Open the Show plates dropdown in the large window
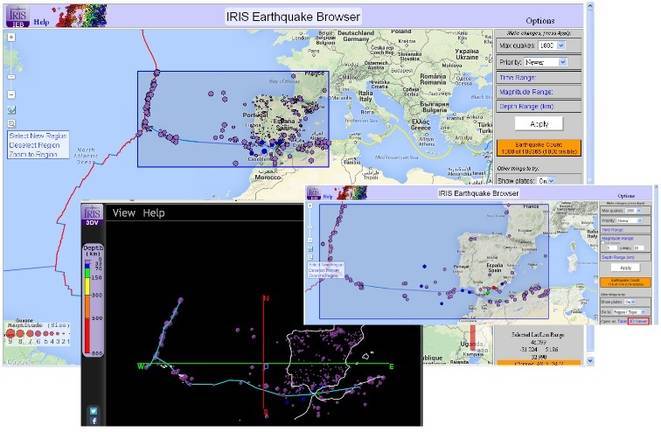 coord(546,180)
